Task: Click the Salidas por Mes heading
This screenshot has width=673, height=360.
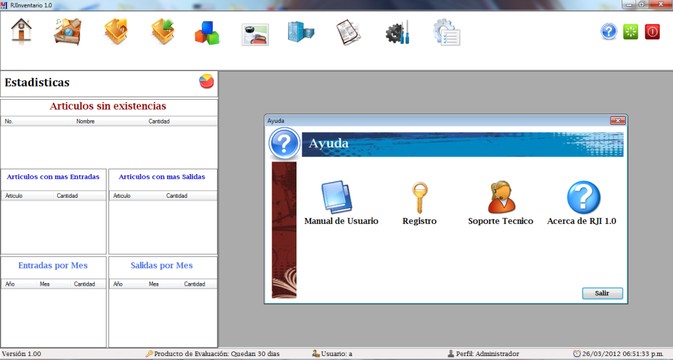Action: 161,266
